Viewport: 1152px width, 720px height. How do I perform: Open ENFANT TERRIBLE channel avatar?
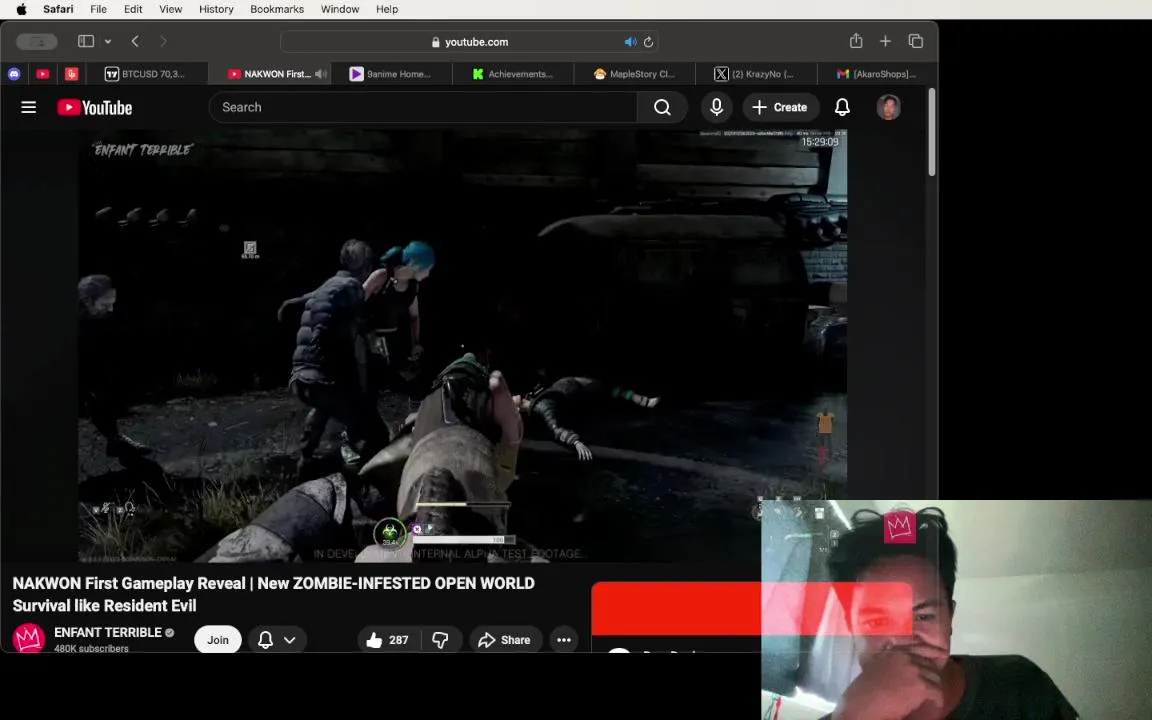29,638
